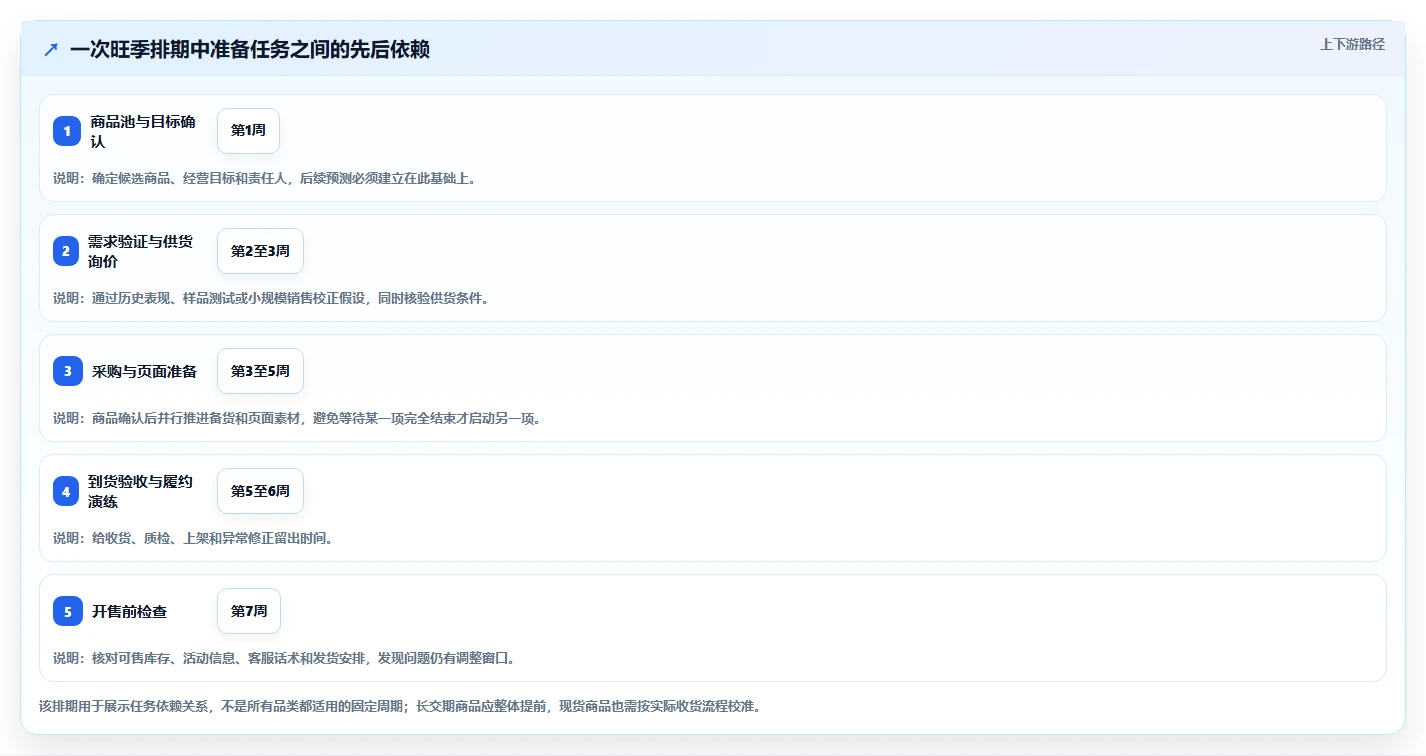1426x756 pixels.
Task: Click the step title 需求验证与供货询价
Action: [140, 251]
